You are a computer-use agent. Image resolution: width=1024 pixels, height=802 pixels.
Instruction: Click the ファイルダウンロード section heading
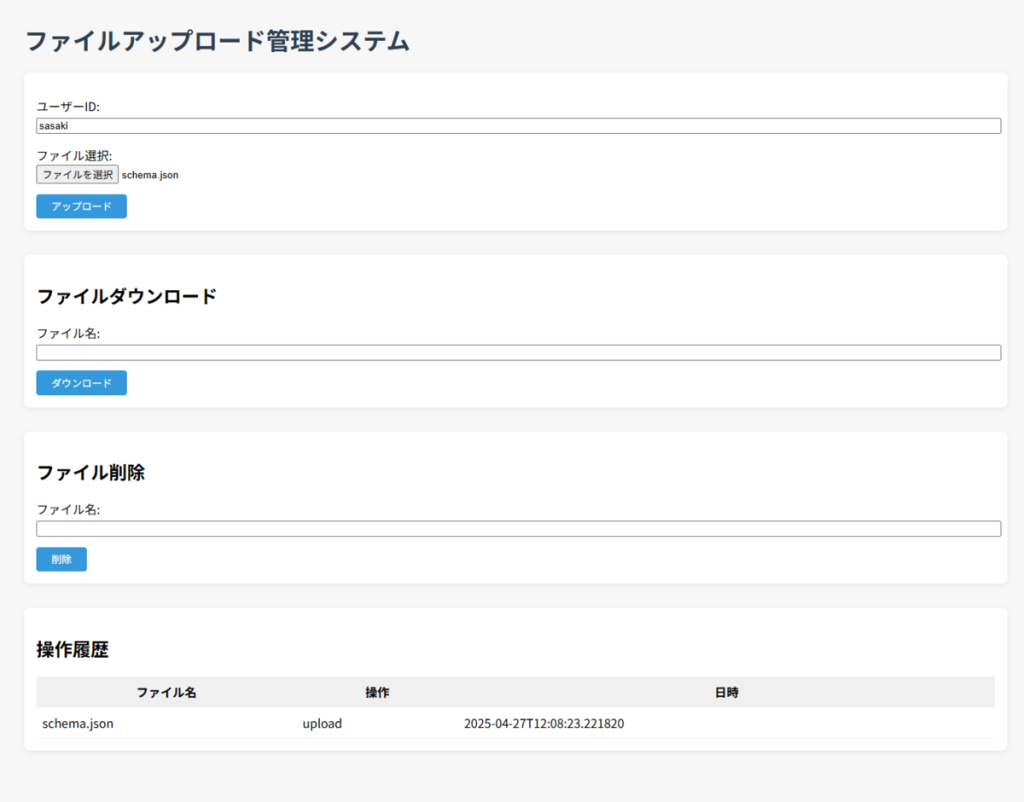point(126,296)
